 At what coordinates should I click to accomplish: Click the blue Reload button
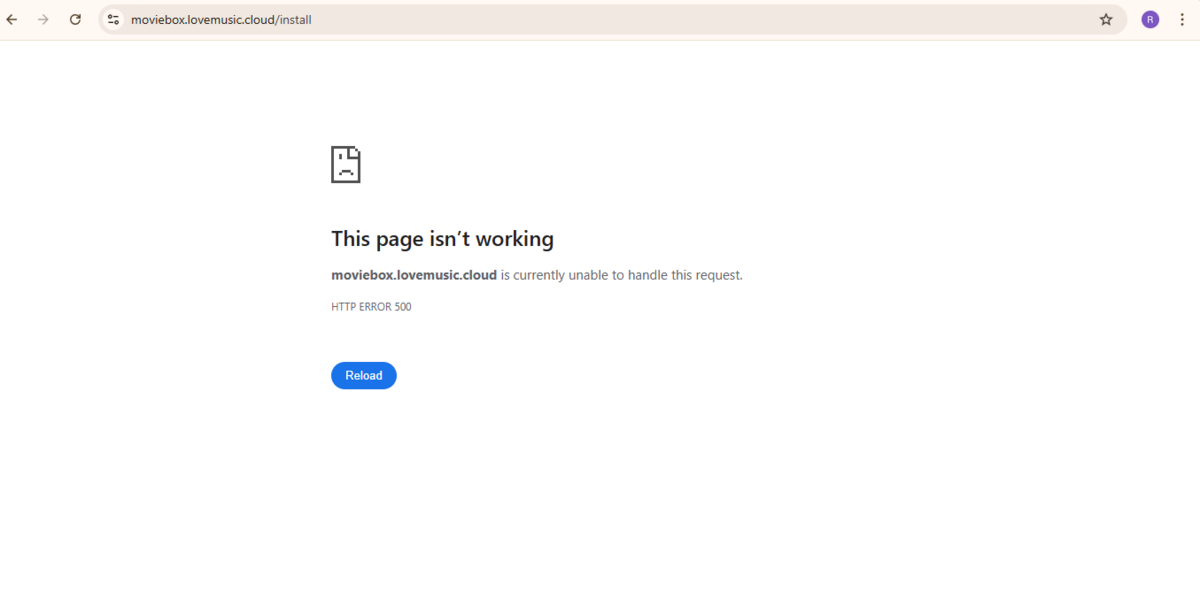[x=364, y=376]
